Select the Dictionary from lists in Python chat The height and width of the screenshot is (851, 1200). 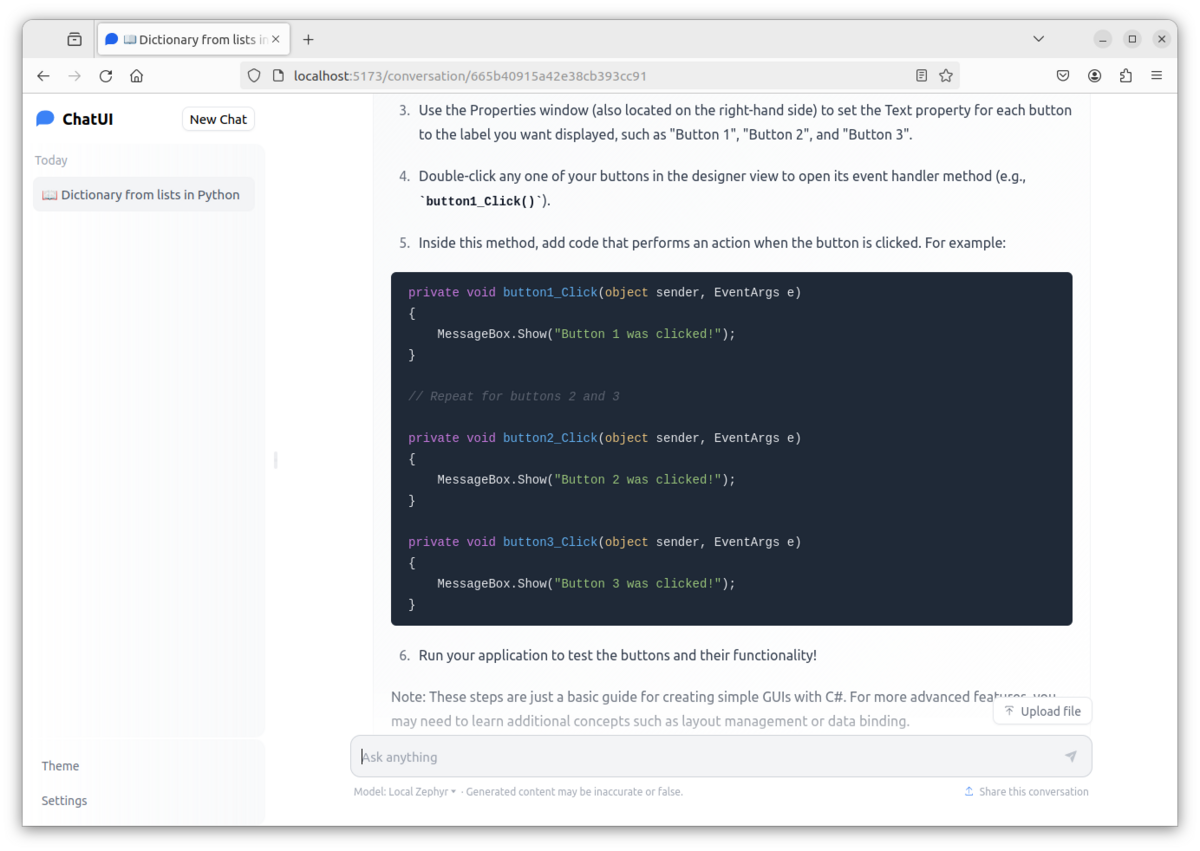pos(144,195)
